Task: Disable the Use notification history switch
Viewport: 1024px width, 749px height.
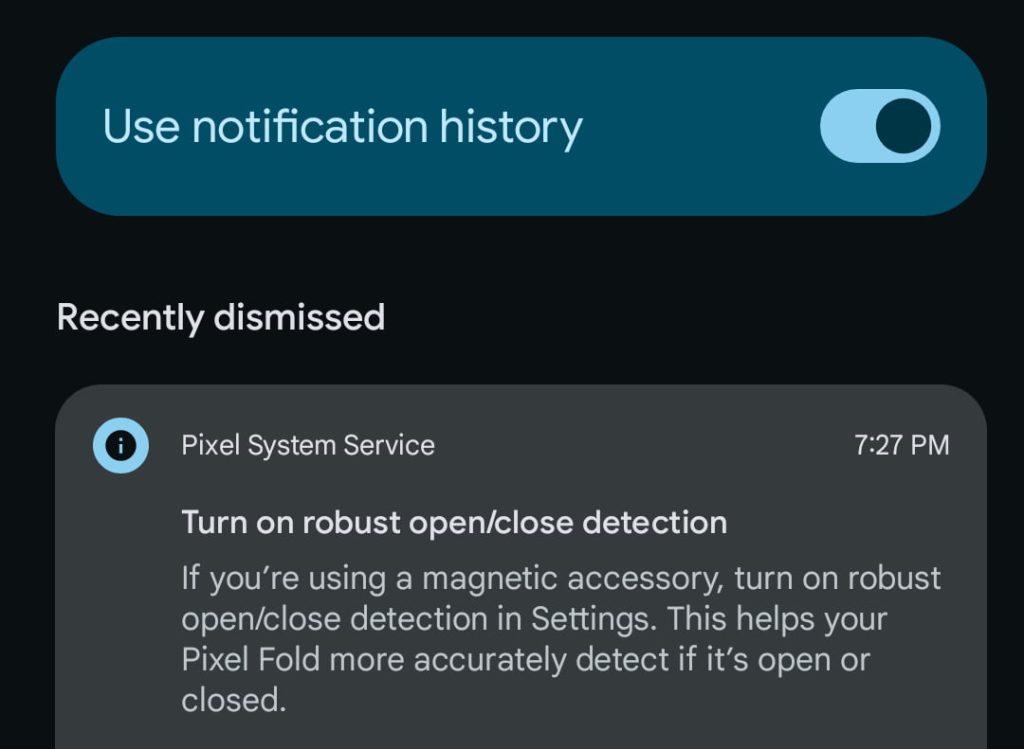Action: (880, 125)
